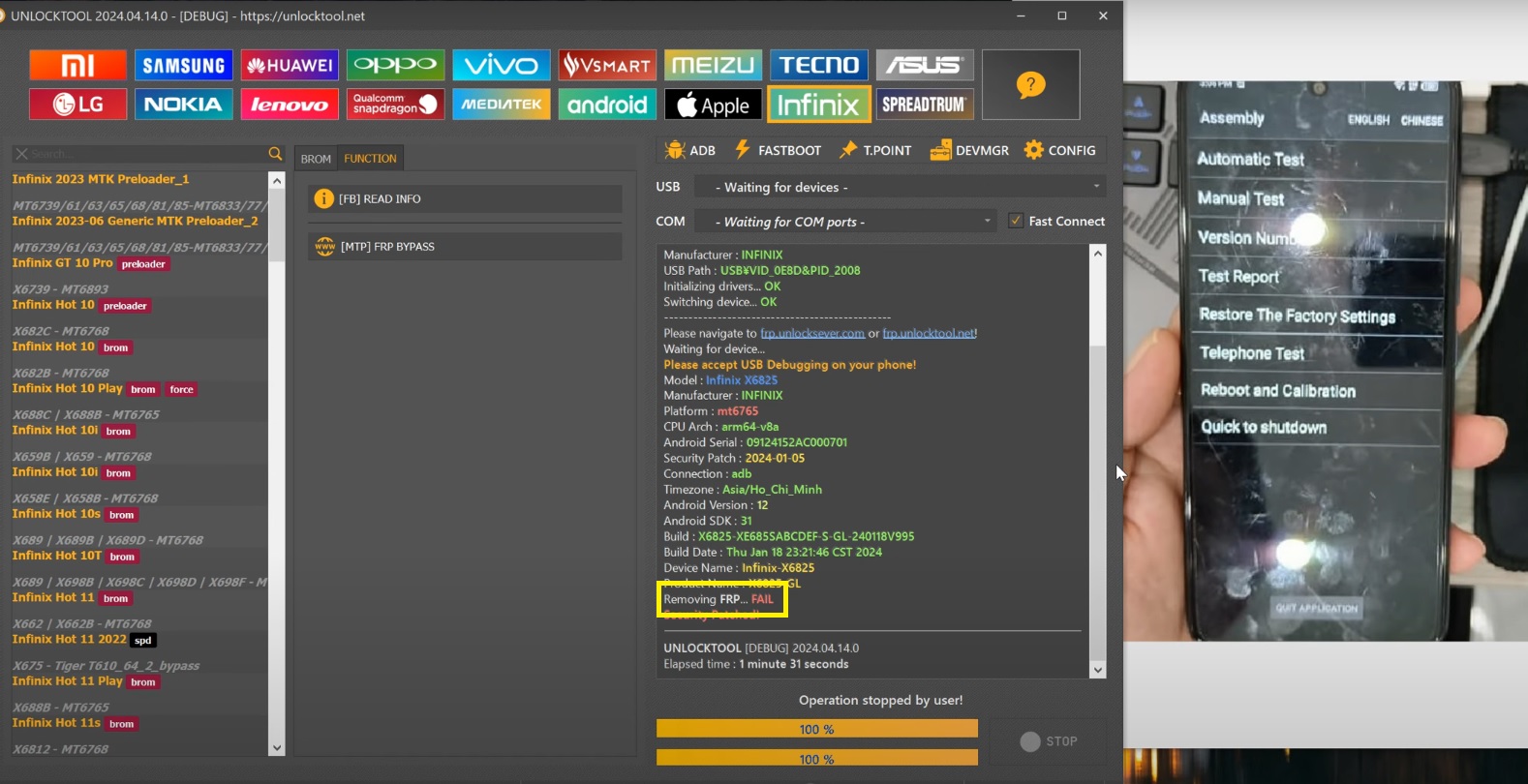This screenshot has height=784, width=1528.
Task: Click the model name Infinix X6825
Action: pyautogui.click(x=742, y=380)
